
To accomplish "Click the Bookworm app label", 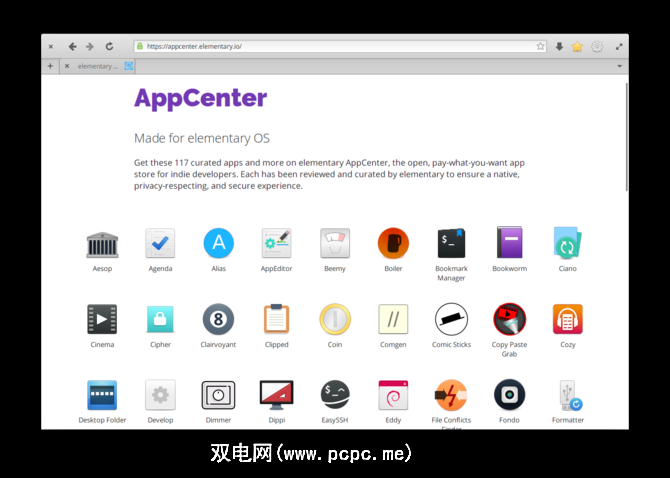I will (x=509, y=269).
